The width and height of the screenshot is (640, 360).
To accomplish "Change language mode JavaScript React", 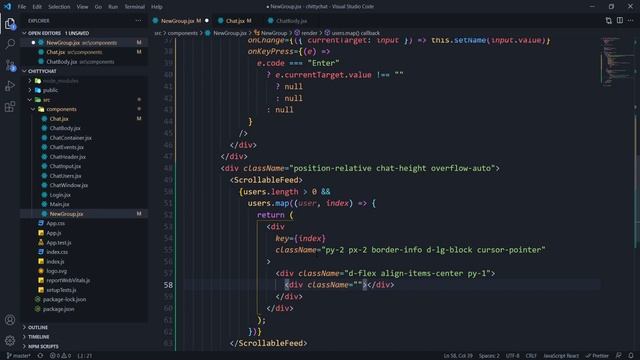I will pyautogui.click(x=561, y=356).
